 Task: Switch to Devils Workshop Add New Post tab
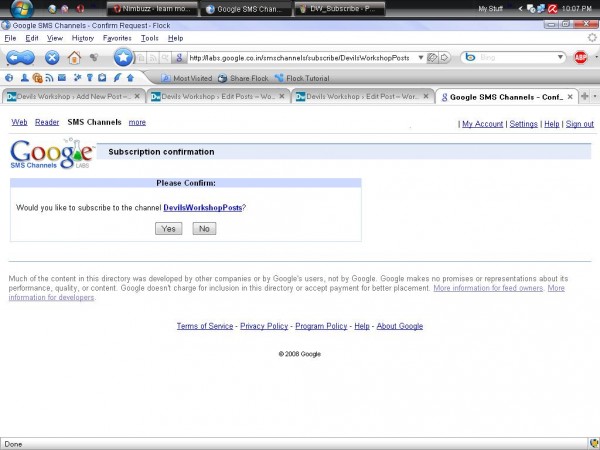[73, 96]
